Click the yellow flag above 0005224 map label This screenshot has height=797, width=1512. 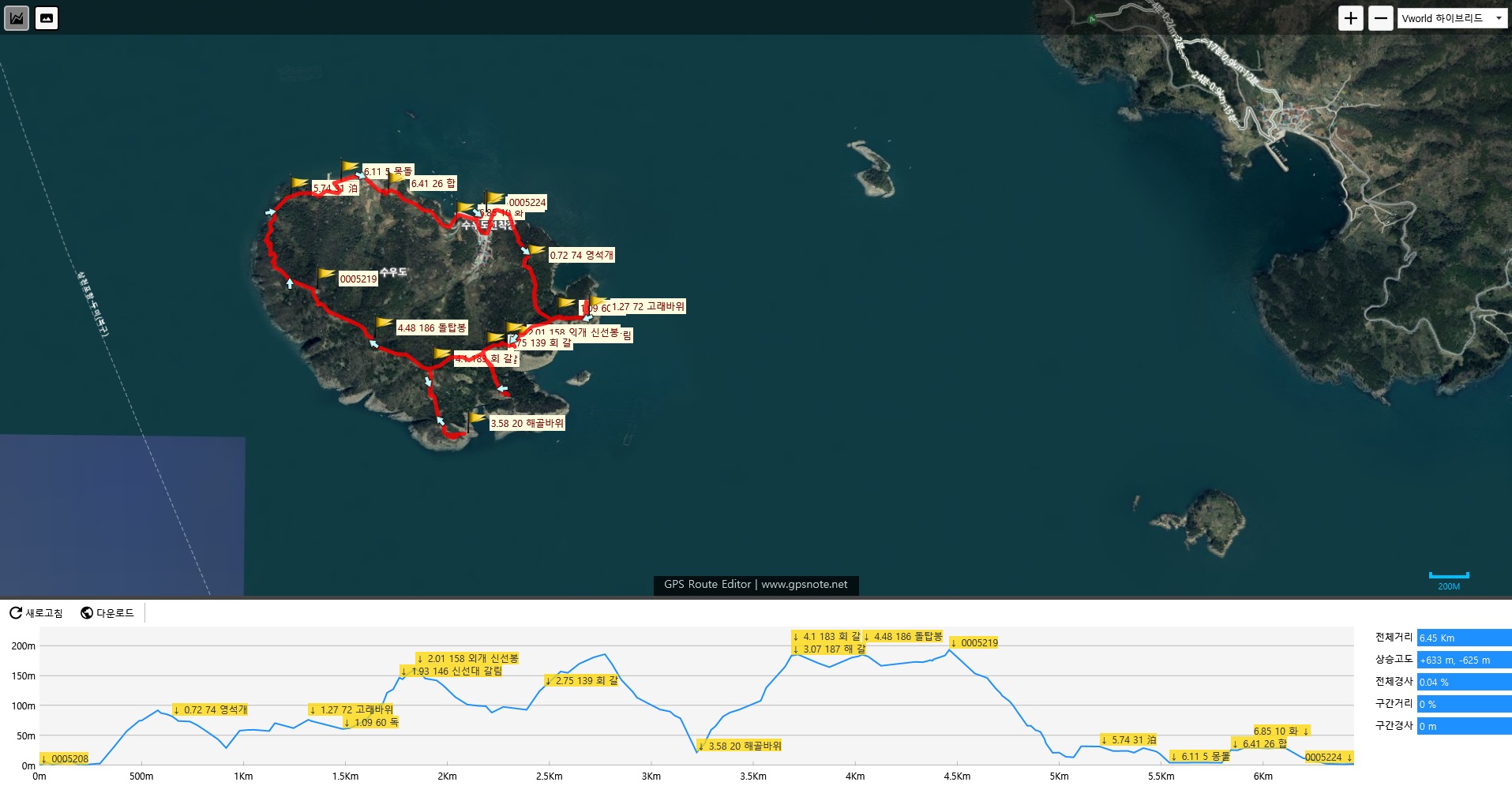[x=495, y=197]
